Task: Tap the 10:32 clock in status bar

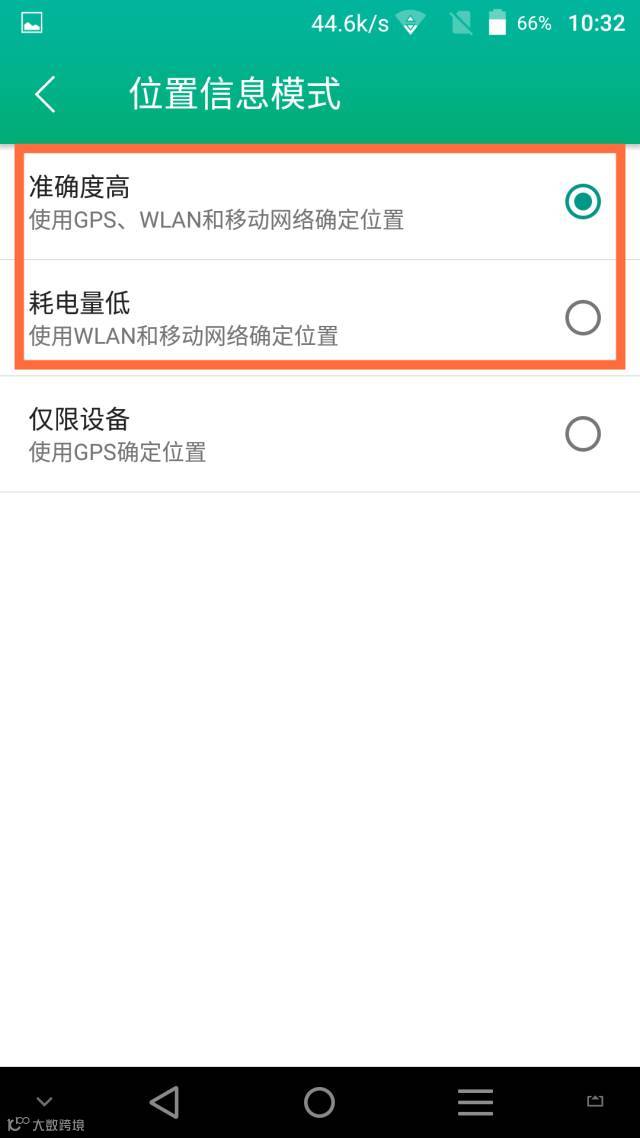Action: point(596,23)
